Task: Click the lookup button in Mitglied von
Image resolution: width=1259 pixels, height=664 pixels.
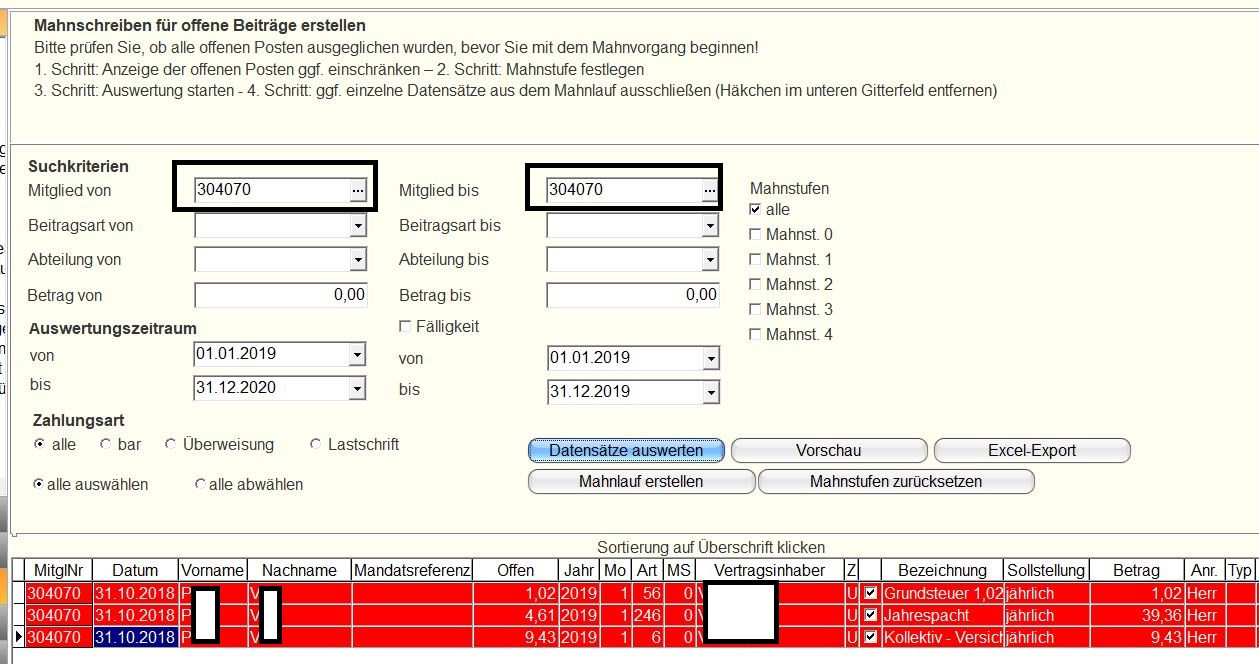Action: [x=358, y=190]
